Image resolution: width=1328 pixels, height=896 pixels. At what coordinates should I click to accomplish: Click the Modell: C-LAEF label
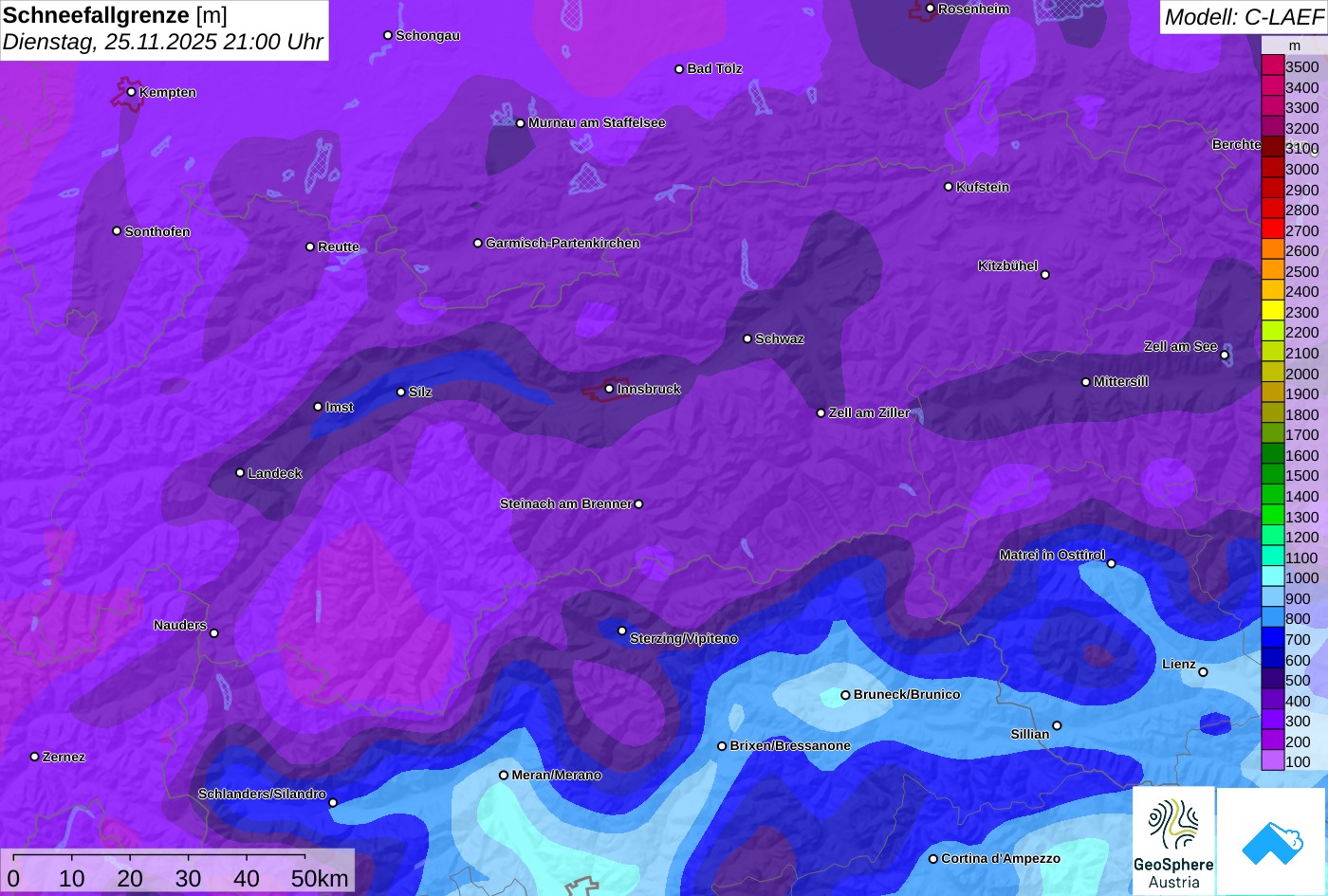click(1243, 16)
